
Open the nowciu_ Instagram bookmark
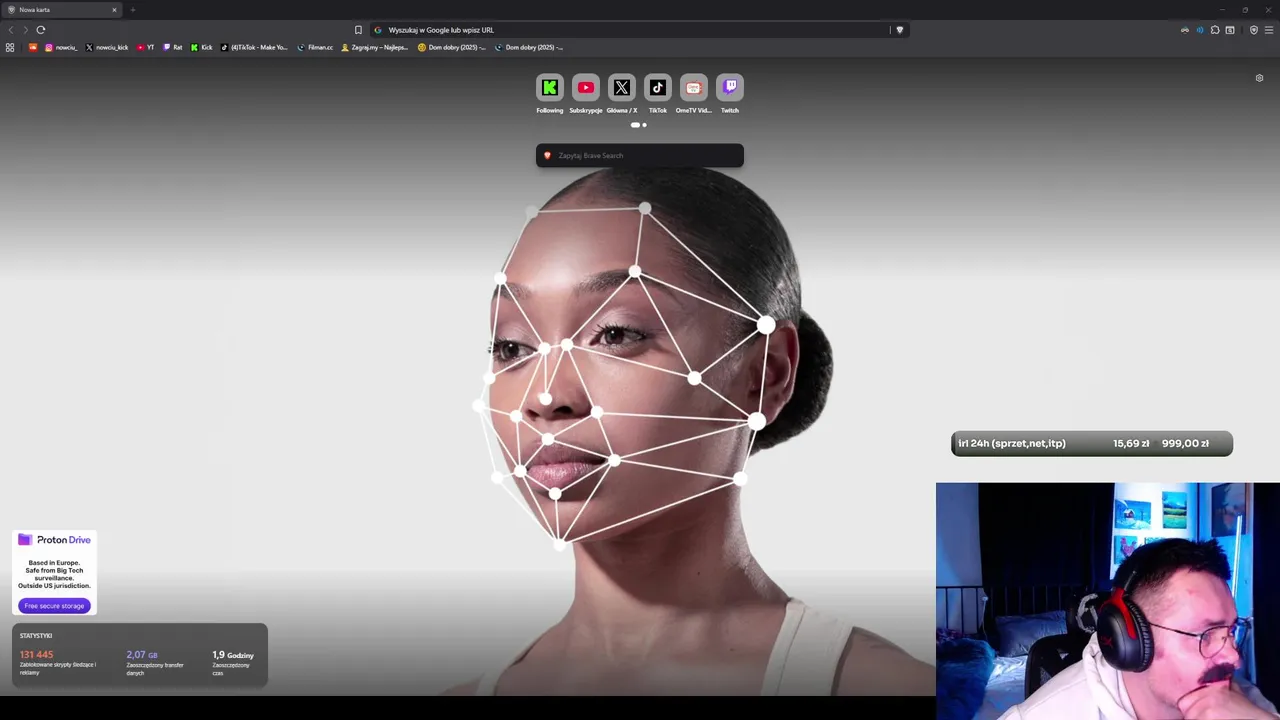[61, 47]
